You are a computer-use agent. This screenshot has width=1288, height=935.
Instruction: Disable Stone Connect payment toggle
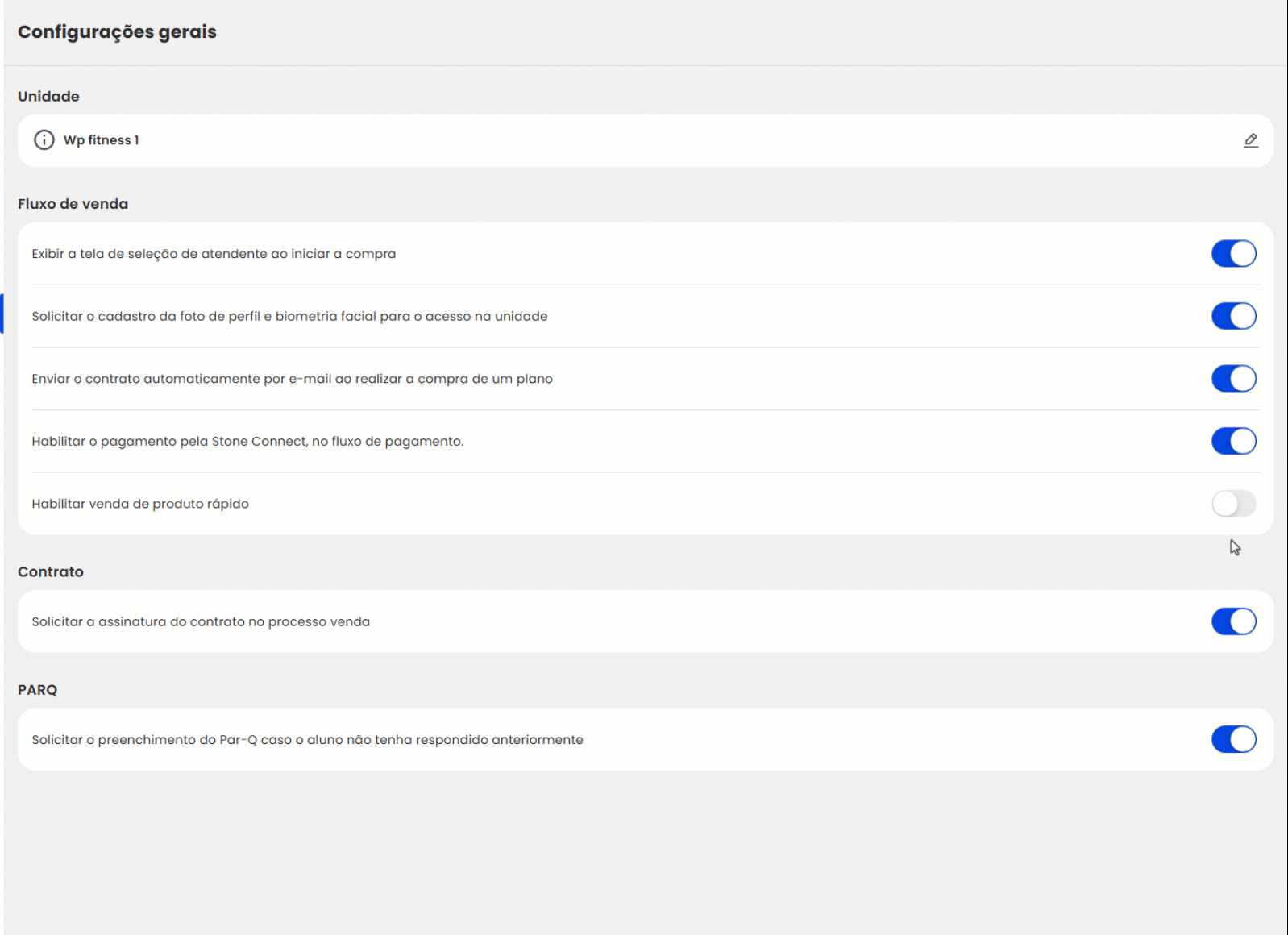[x=1233, y=441]
